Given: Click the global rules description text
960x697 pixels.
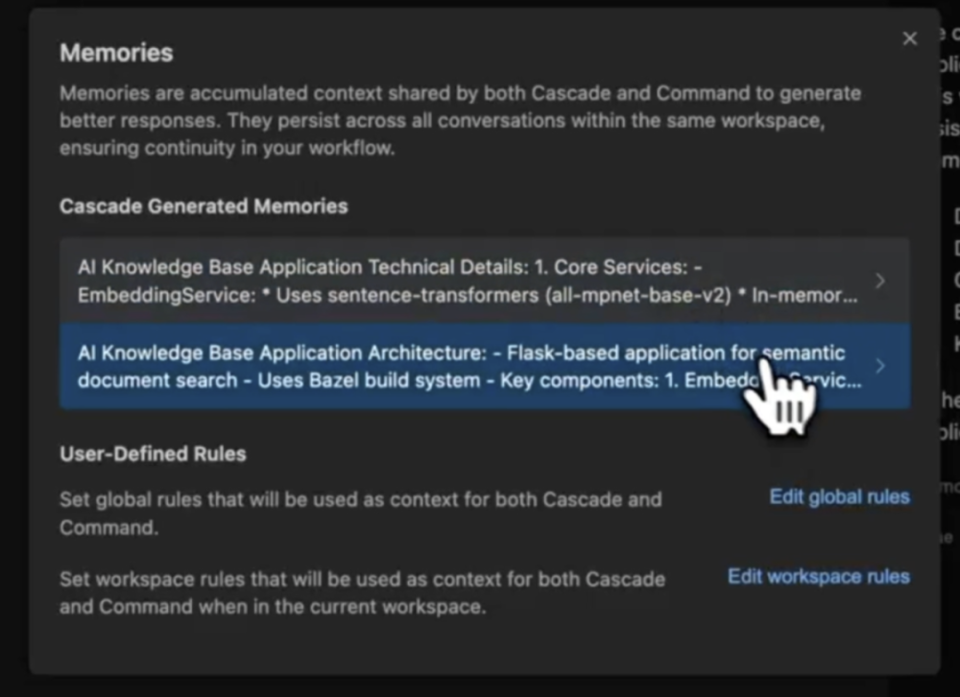Looking at the screenshot, I should pyautogui.click(x=360, y=512).
